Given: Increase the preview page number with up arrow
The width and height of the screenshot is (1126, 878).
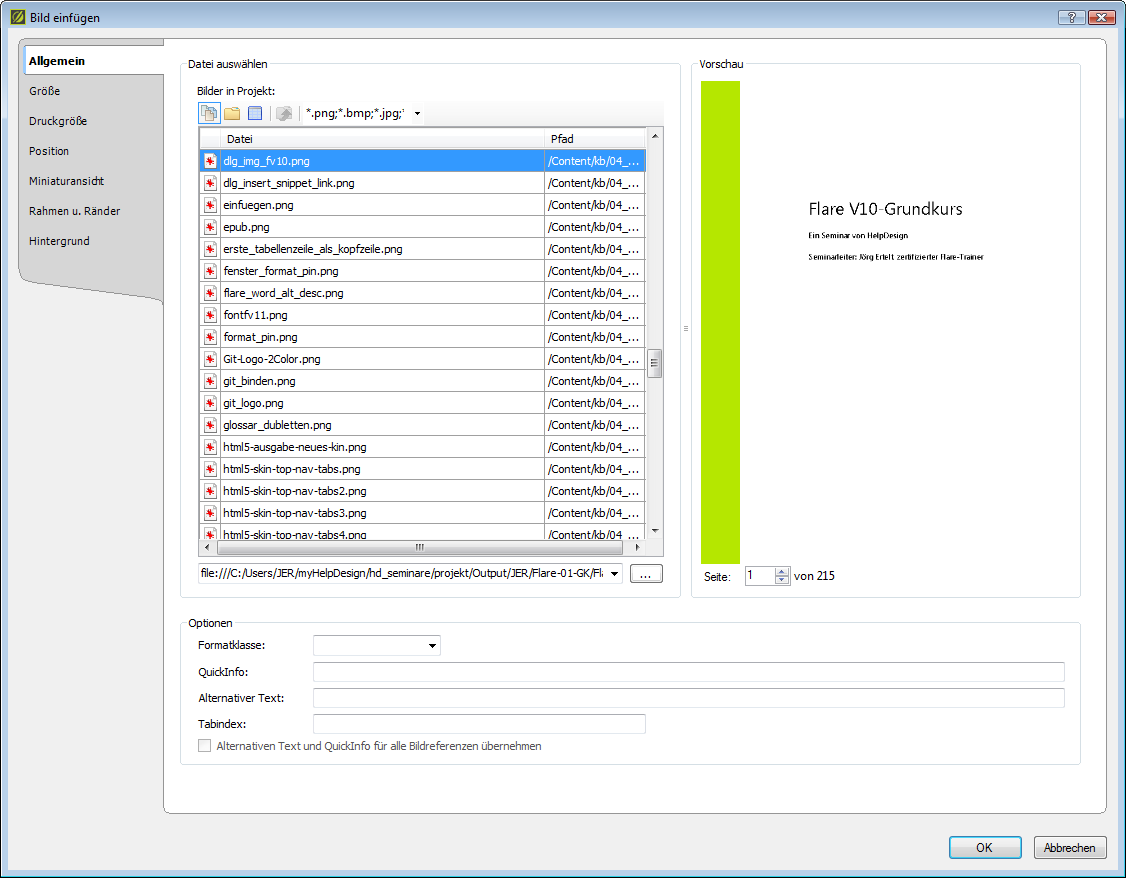Looking at the screenshot, I should (782, 572).
